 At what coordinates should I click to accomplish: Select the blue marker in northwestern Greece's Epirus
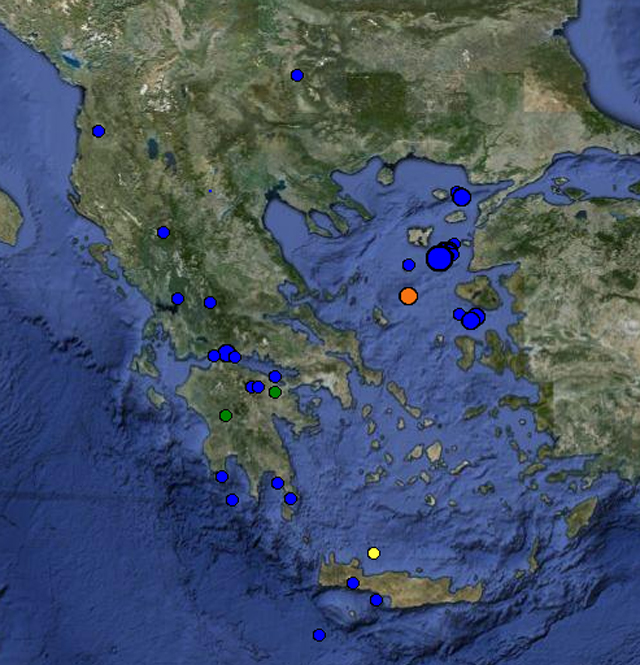(163, 233)
